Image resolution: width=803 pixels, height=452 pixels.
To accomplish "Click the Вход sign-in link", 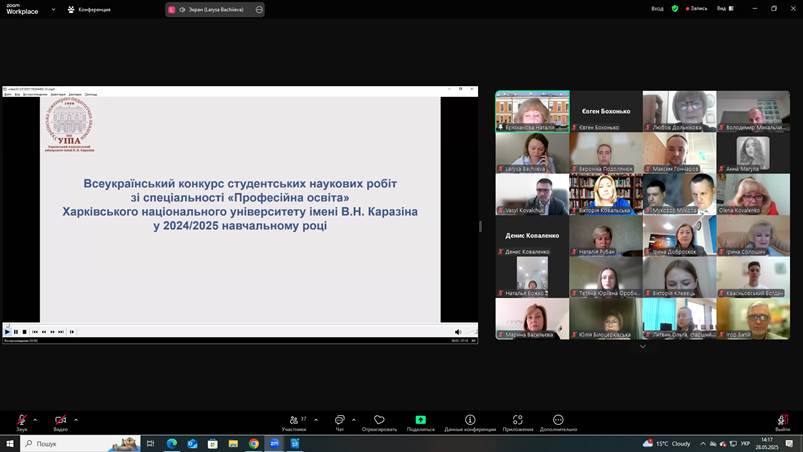I will point(657,8).
